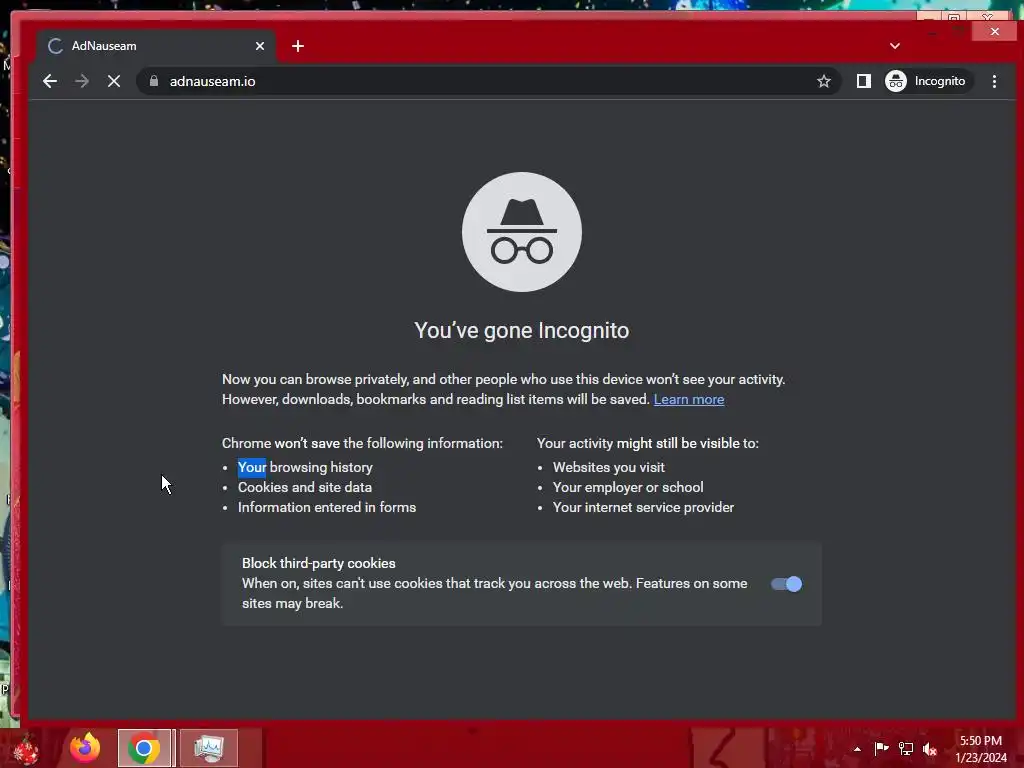1024x768 pixels.
Task: Select the AdNauseam tab
Action: 155,46
